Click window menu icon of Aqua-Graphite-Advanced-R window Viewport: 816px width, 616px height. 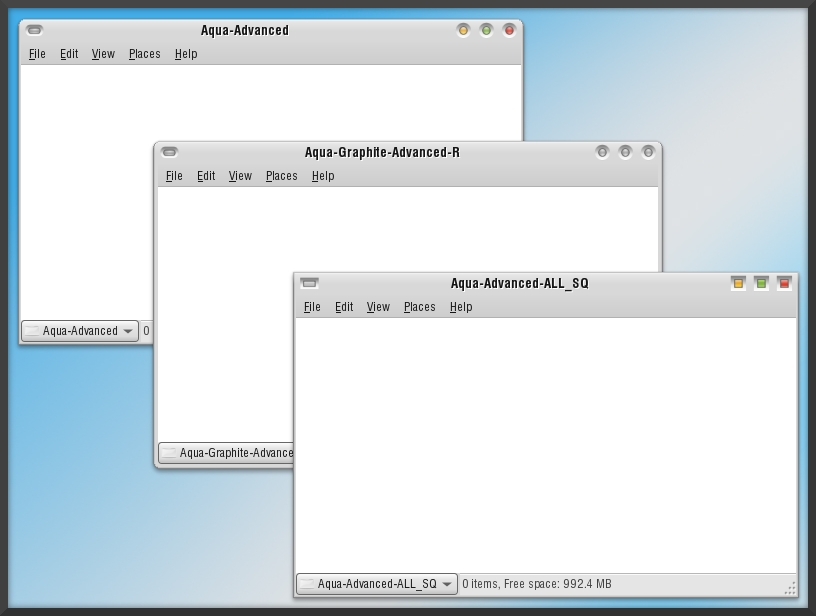[170, 152]
